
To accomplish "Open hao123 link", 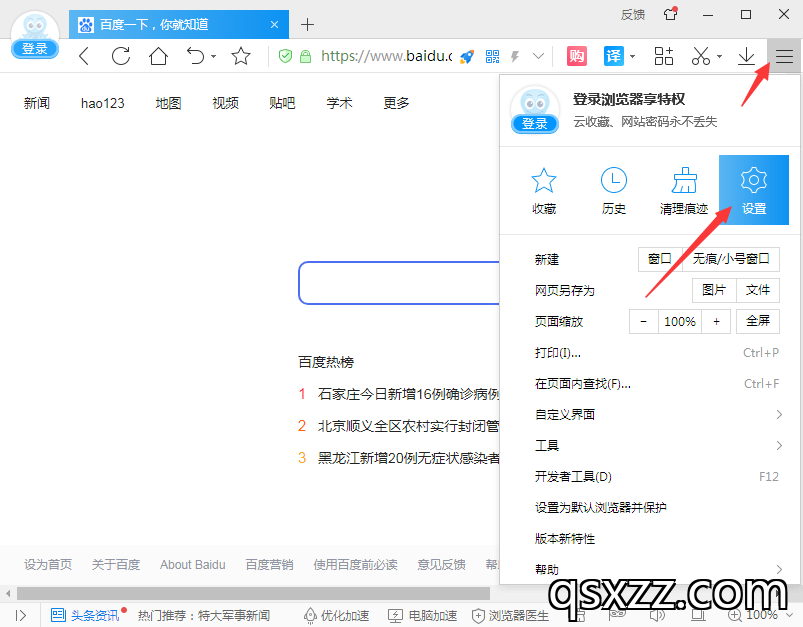I will coord(102,103).
